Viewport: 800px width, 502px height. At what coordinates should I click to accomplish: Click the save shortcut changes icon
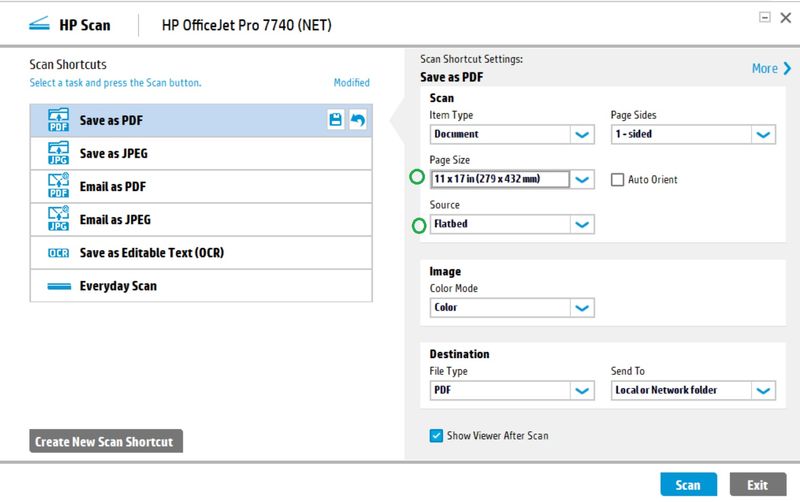[336, 121]
